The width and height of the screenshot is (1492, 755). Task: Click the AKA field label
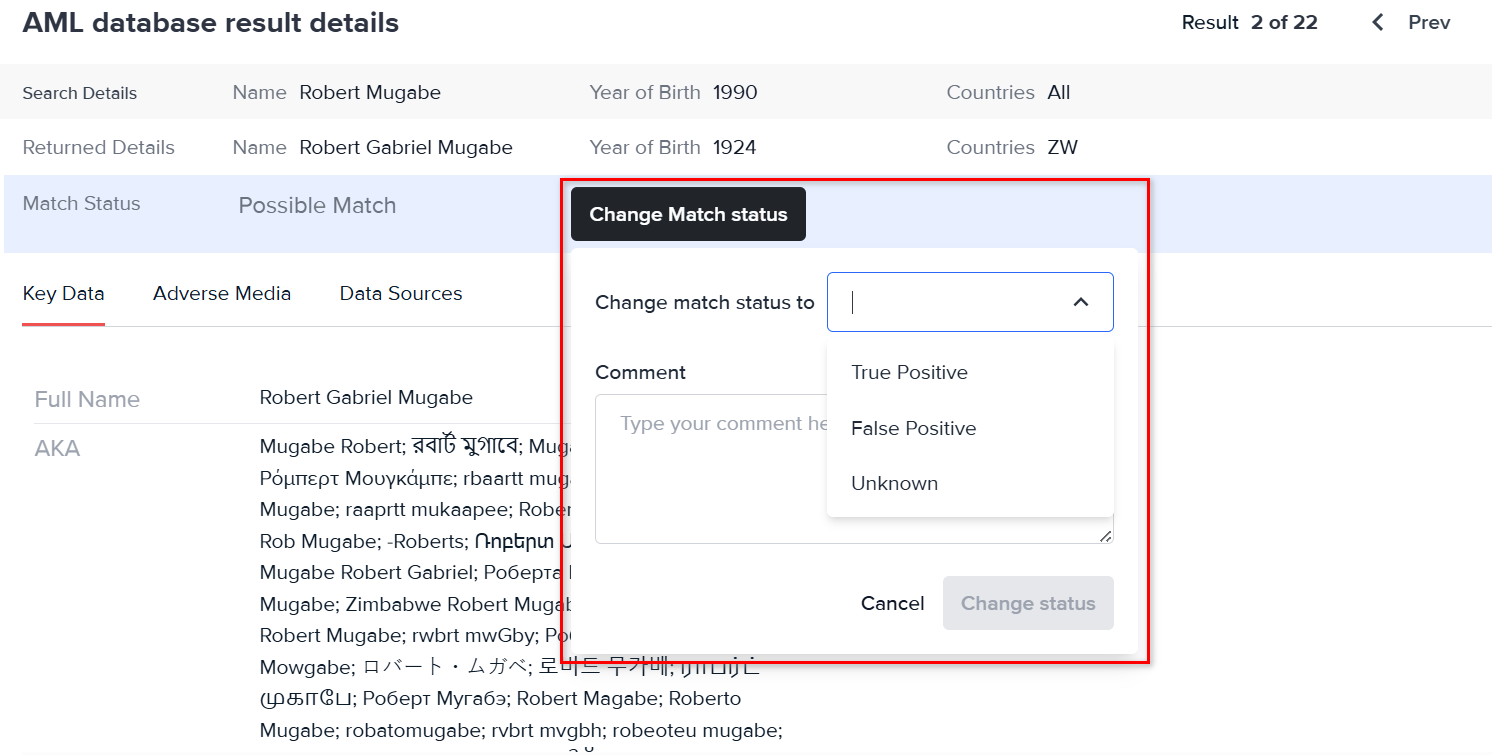point(57,448)
